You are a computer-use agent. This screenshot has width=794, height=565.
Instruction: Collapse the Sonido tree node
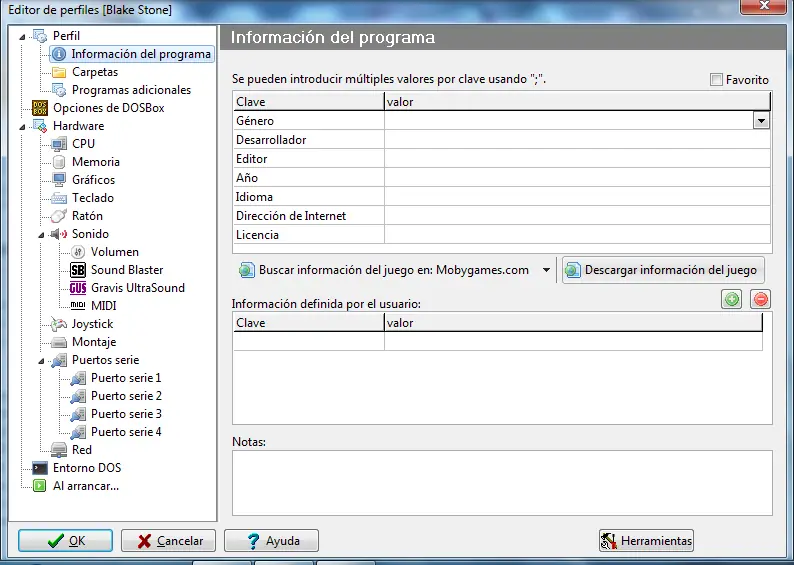[41, 235]
